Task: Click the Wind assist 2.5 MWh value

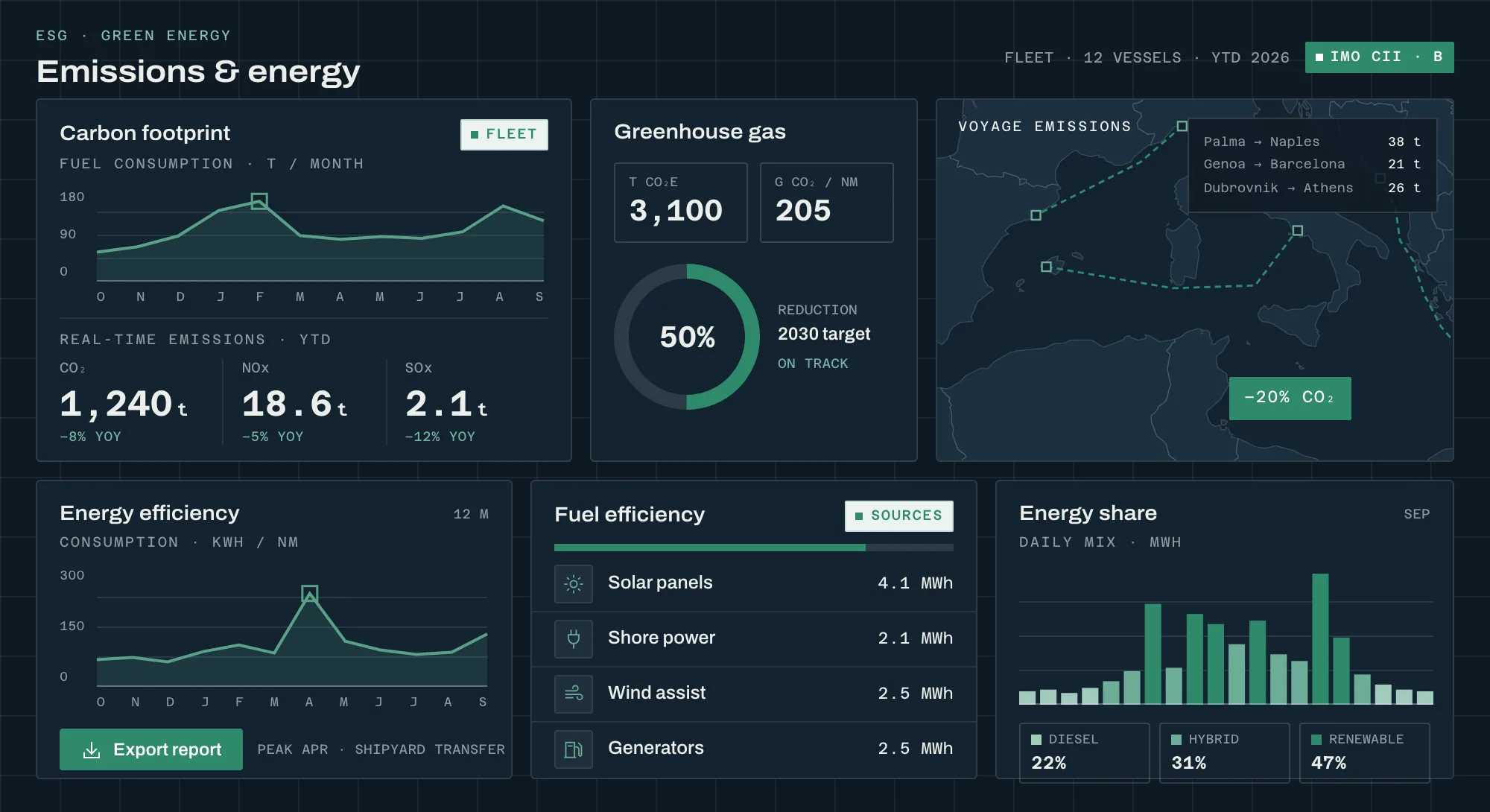Action: coord(915,694)
